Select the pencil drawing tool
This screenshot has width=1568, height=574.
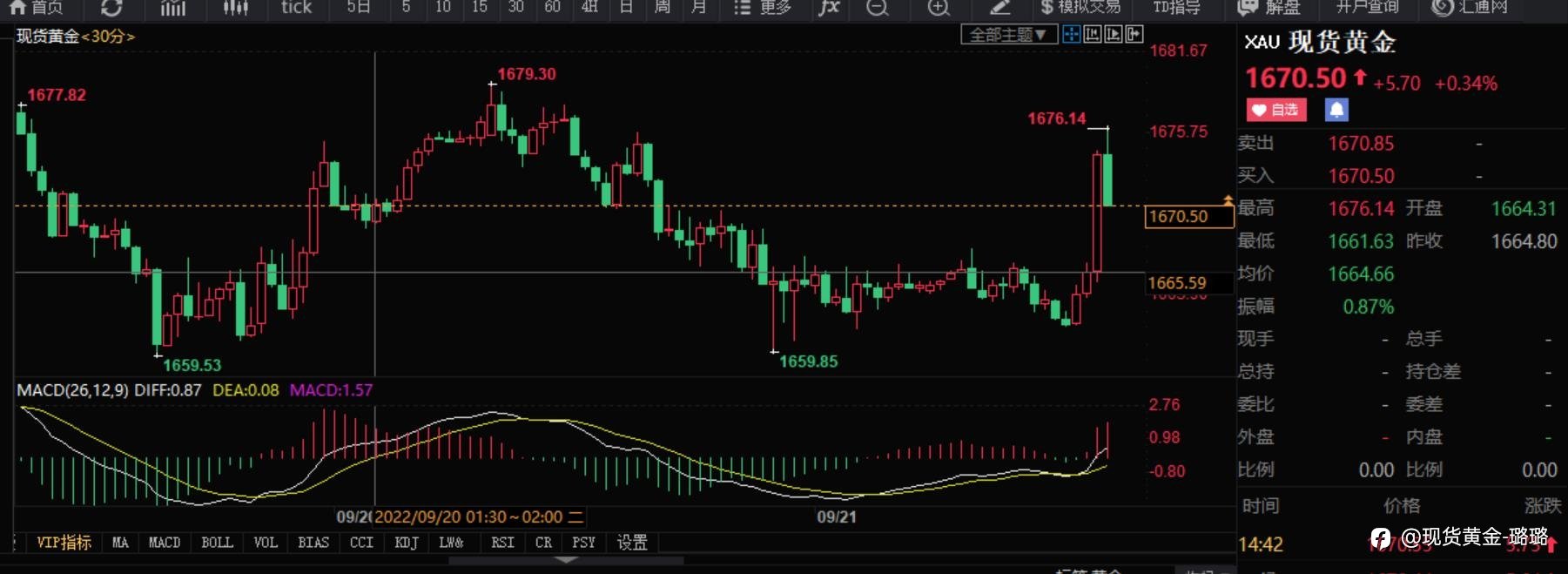point(999,7)
